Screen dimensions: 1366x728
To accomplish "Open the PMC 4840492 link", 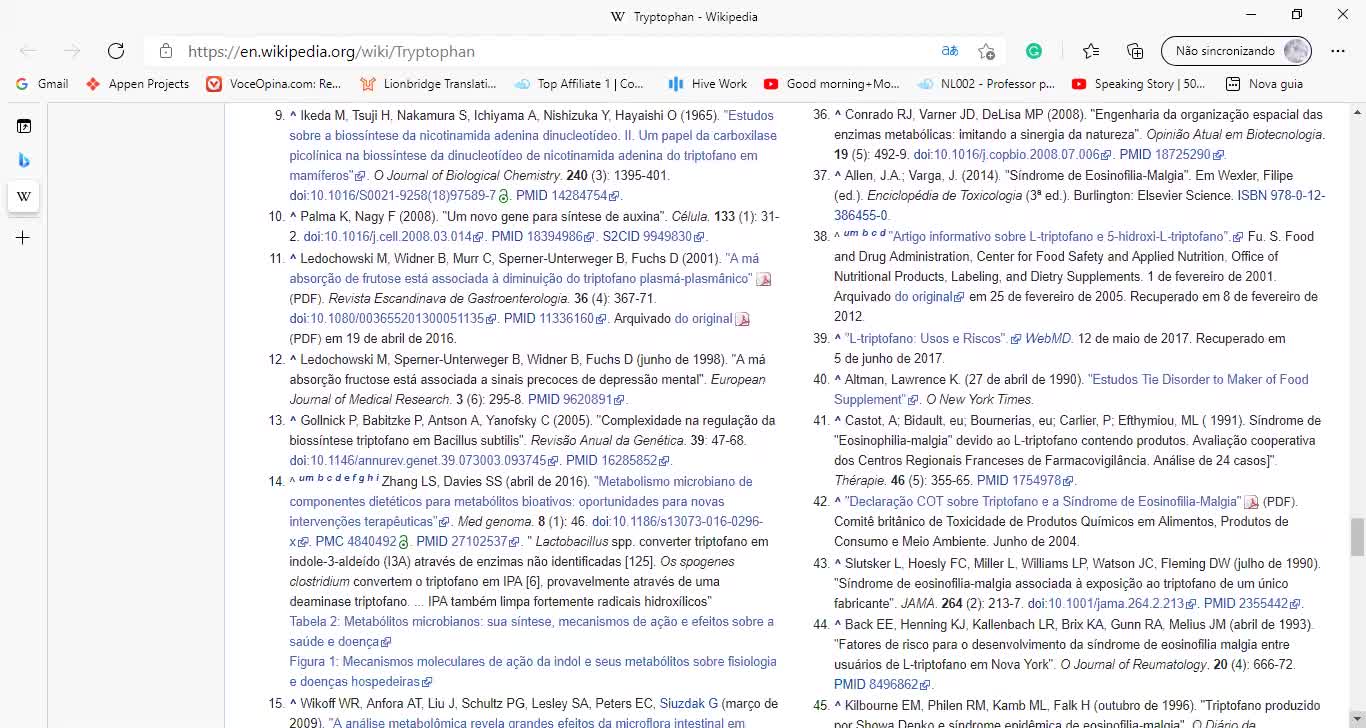I will [363, 542].
